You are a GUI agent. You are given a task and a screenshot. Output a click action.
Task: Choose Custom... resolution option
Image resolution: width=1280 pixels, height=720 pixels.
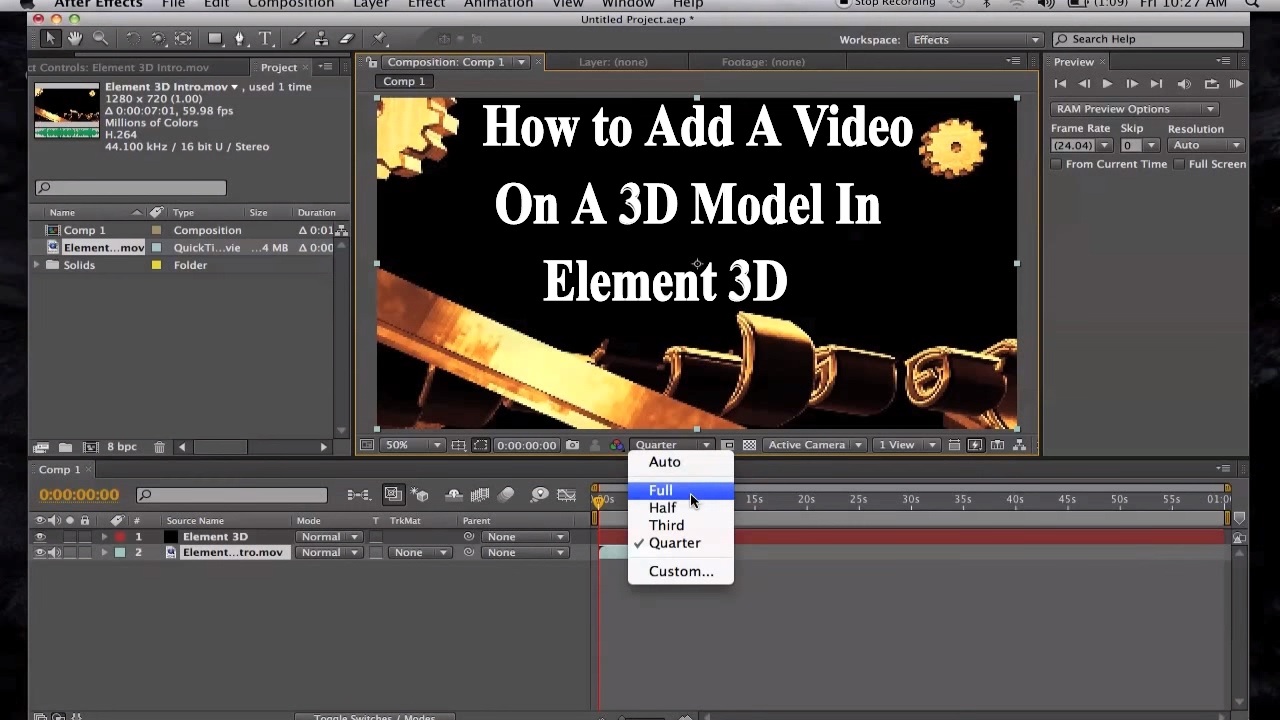(x=680, y=572)
